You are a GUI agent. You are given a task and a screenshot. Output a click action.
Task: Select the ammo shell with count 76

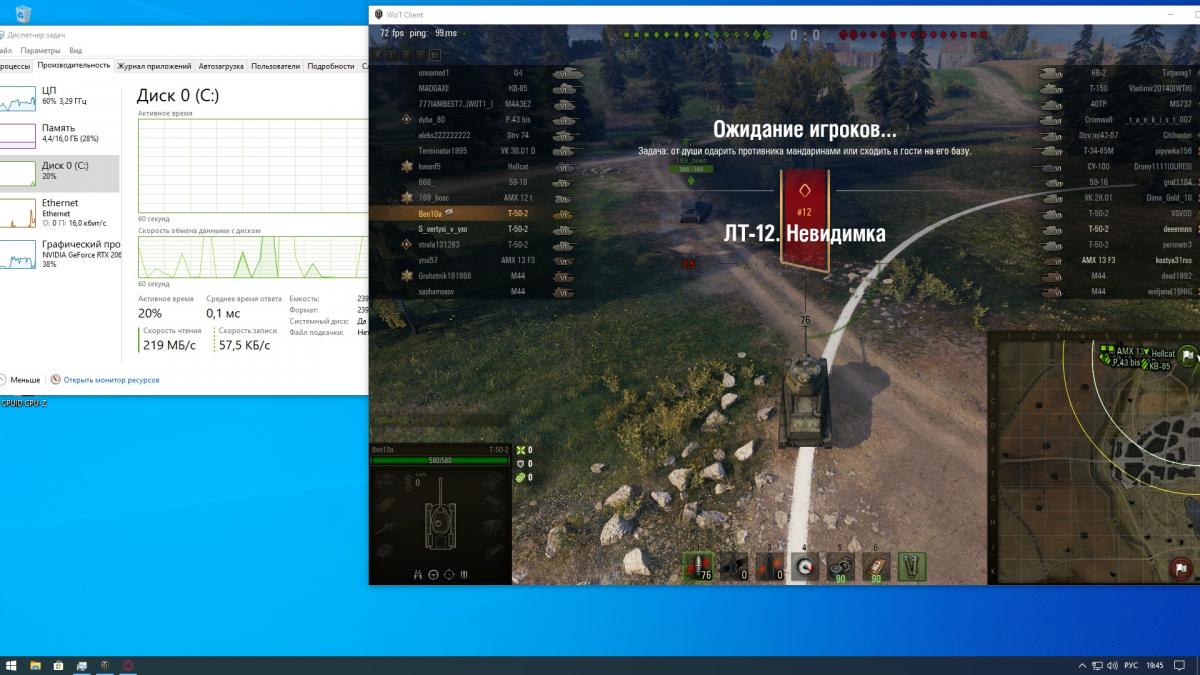click(x=697, y=566)
